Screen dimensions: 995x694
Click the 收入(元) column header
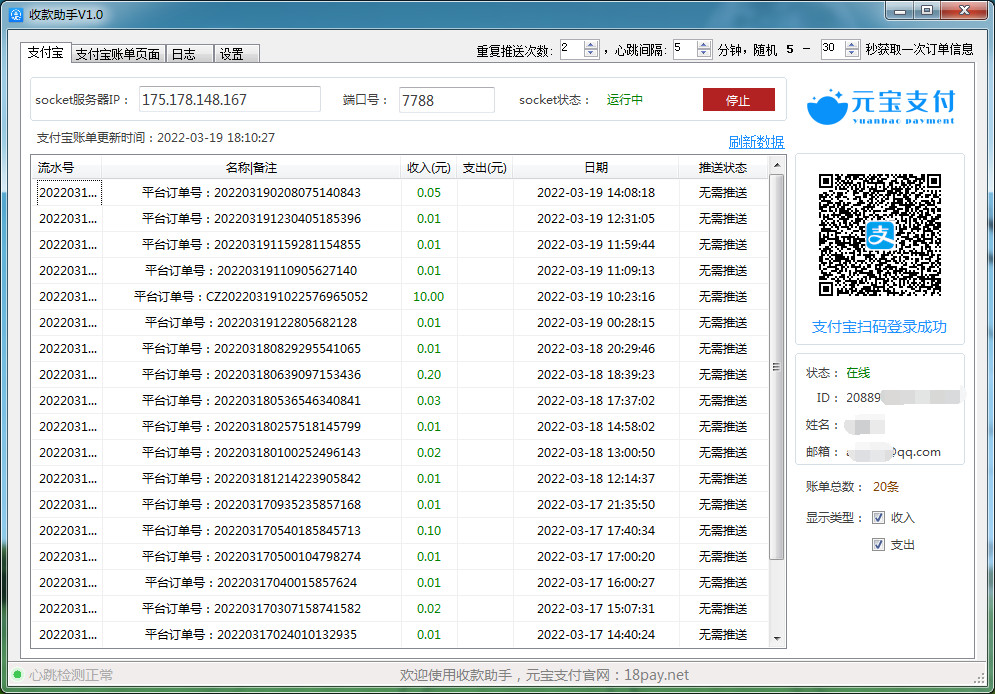(429, 167)
